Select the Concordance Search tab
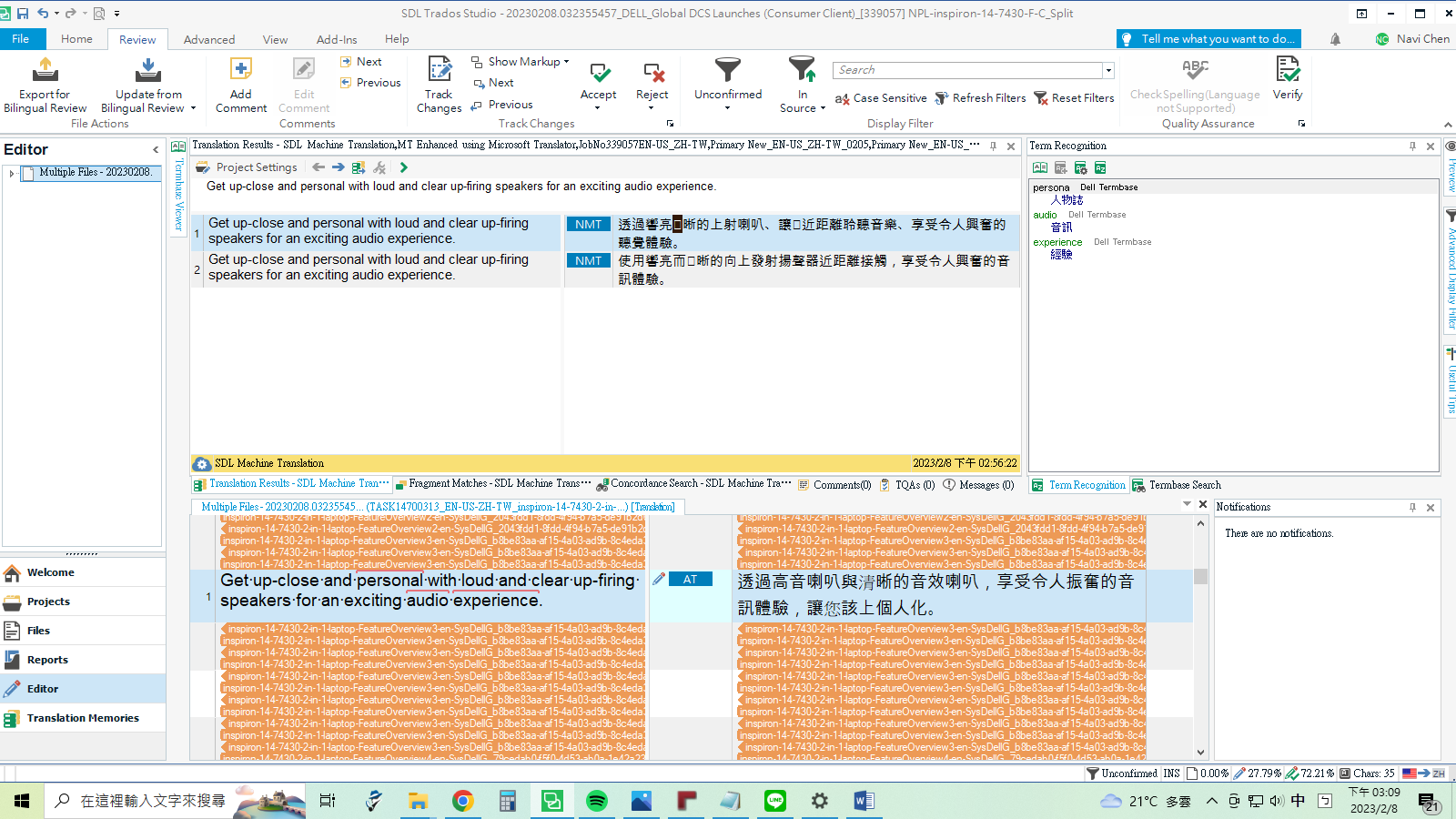 click(x=693, y=484)
